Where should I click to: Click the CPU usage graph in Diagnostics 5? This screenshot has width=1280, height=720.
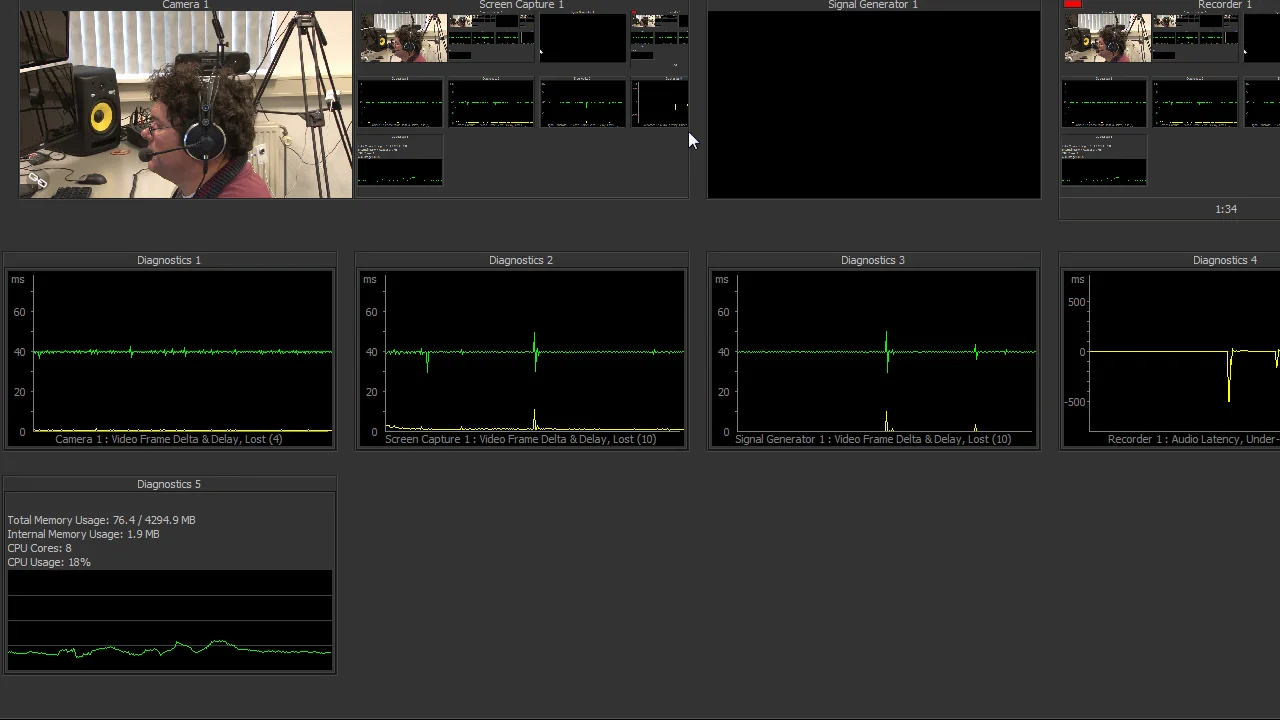coord(169,620)
